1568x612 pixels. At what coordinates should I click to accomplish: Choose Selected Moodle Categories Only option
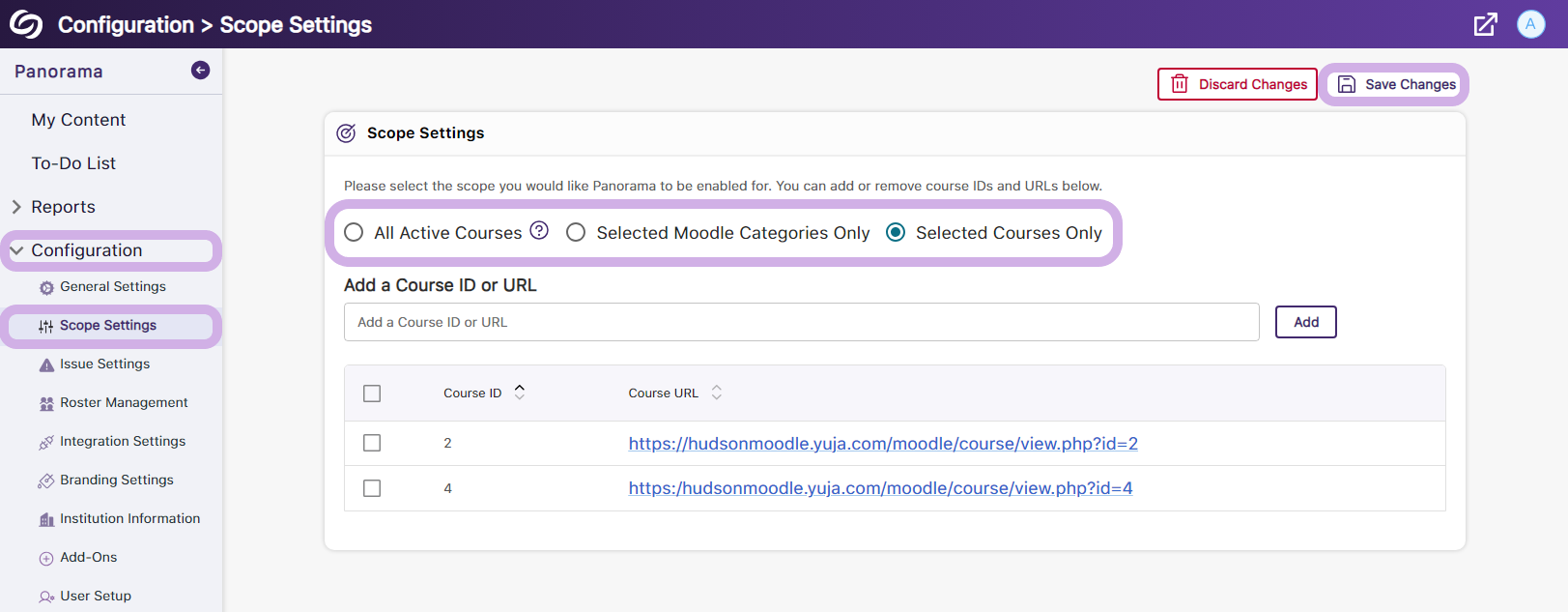coord(576,233)
